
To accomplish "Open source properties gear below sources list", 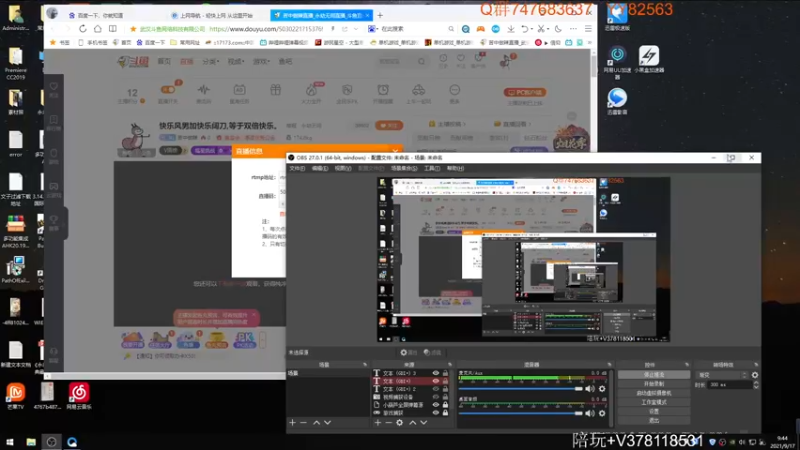I will click(x=399, y=422).
